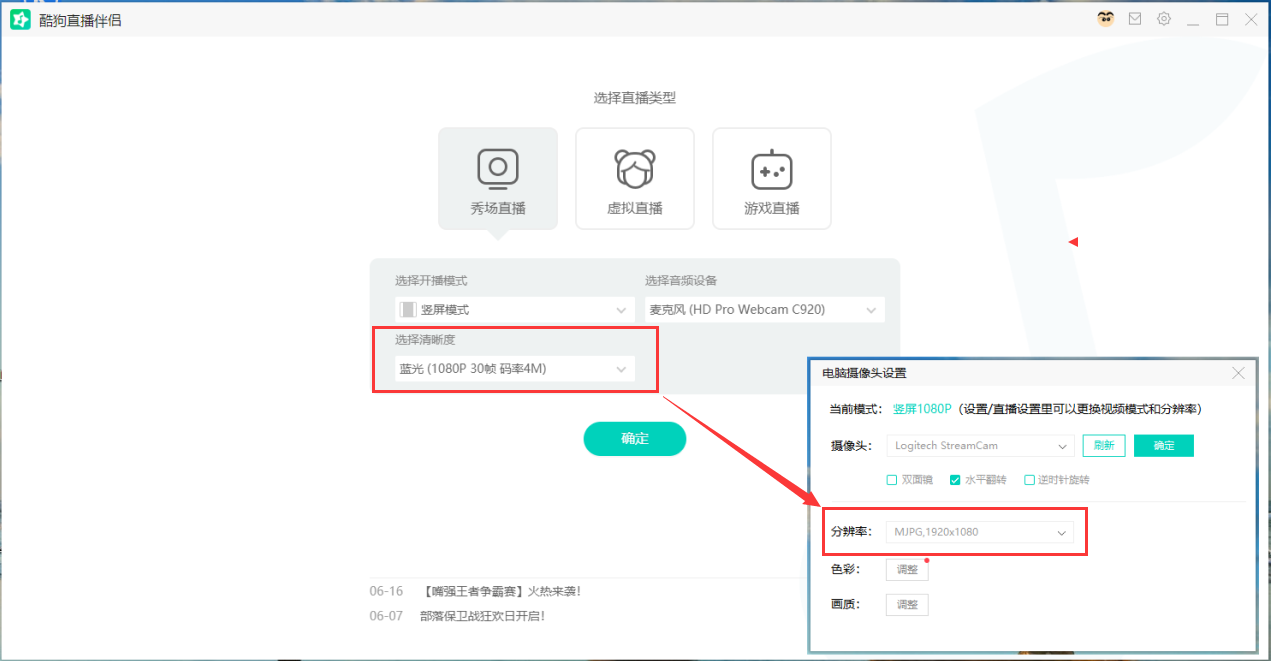Open the settings gear icon
1271x661 pixels.
pos(1164,19)
